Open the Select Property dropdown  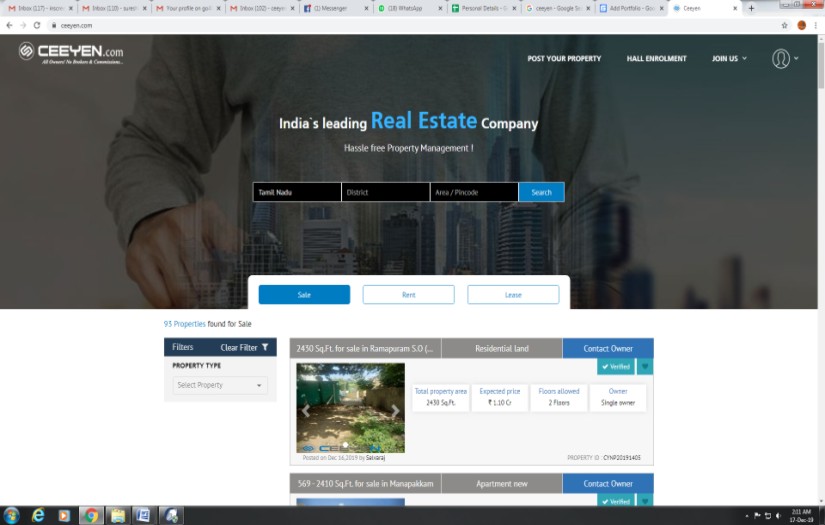tap(220, 385)
